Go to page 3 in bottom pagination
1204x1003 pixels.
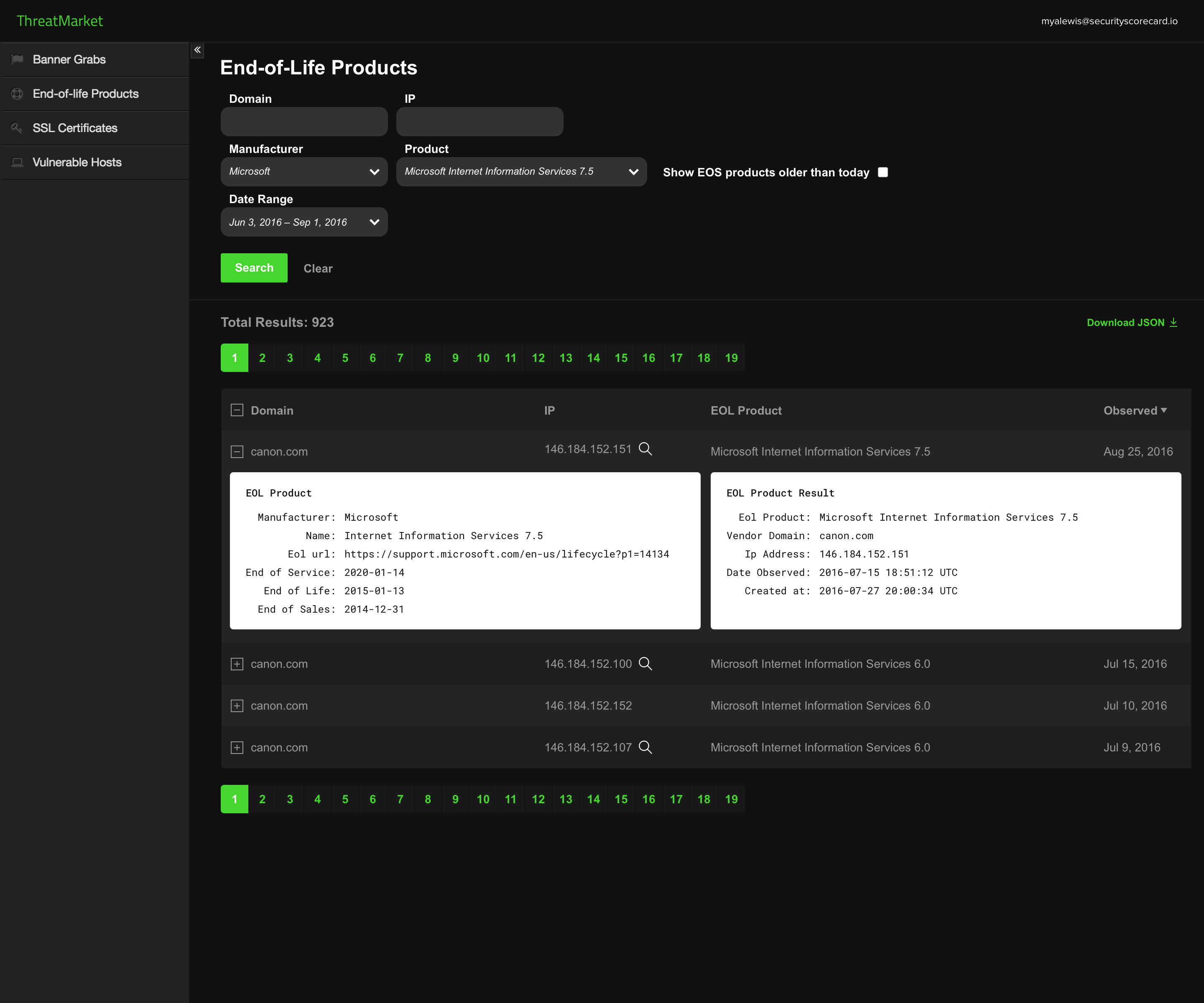pyautogui.click(x=290, y=799)
